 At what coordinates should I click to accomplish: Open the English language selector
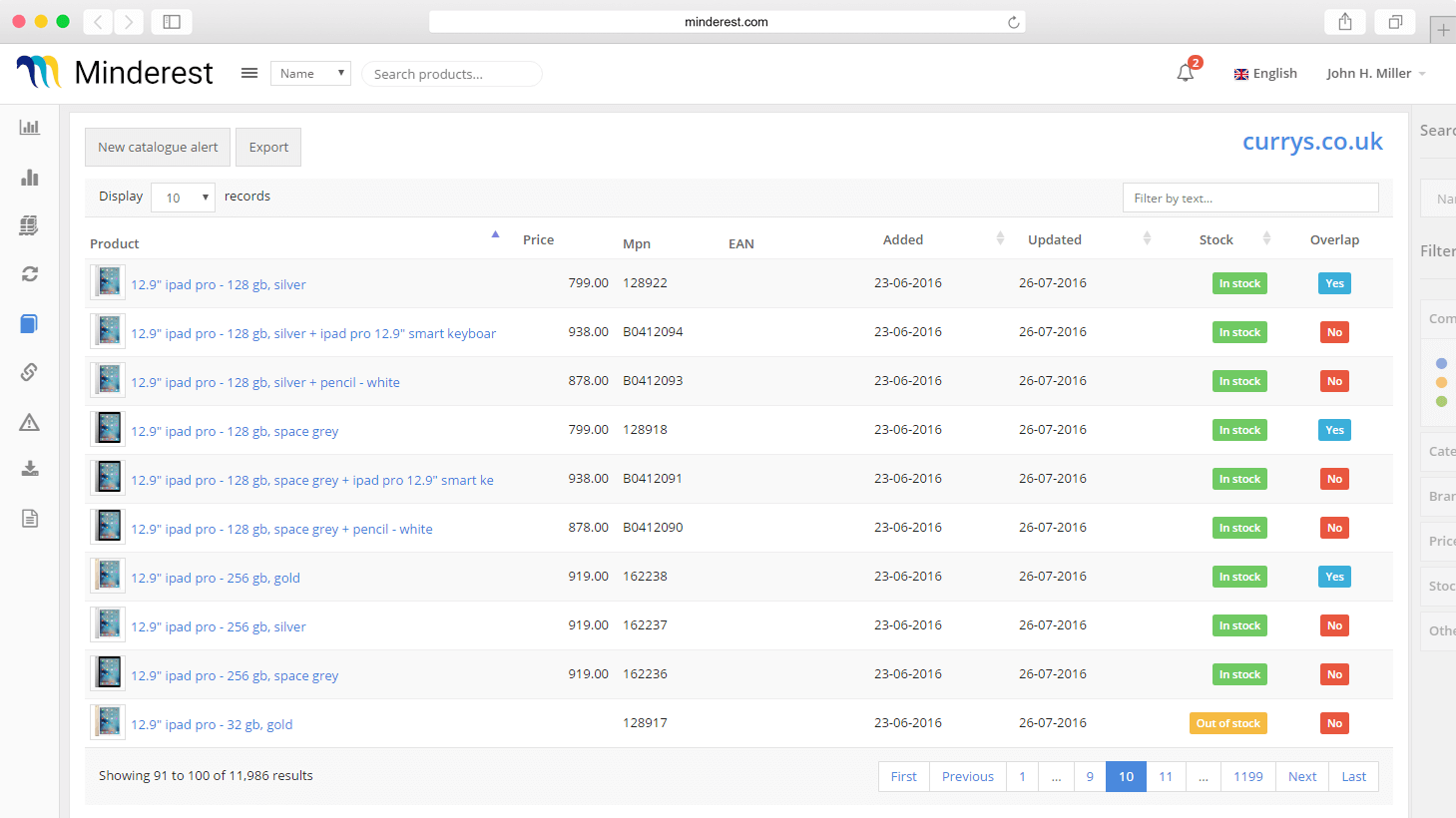coord(1265,74)
